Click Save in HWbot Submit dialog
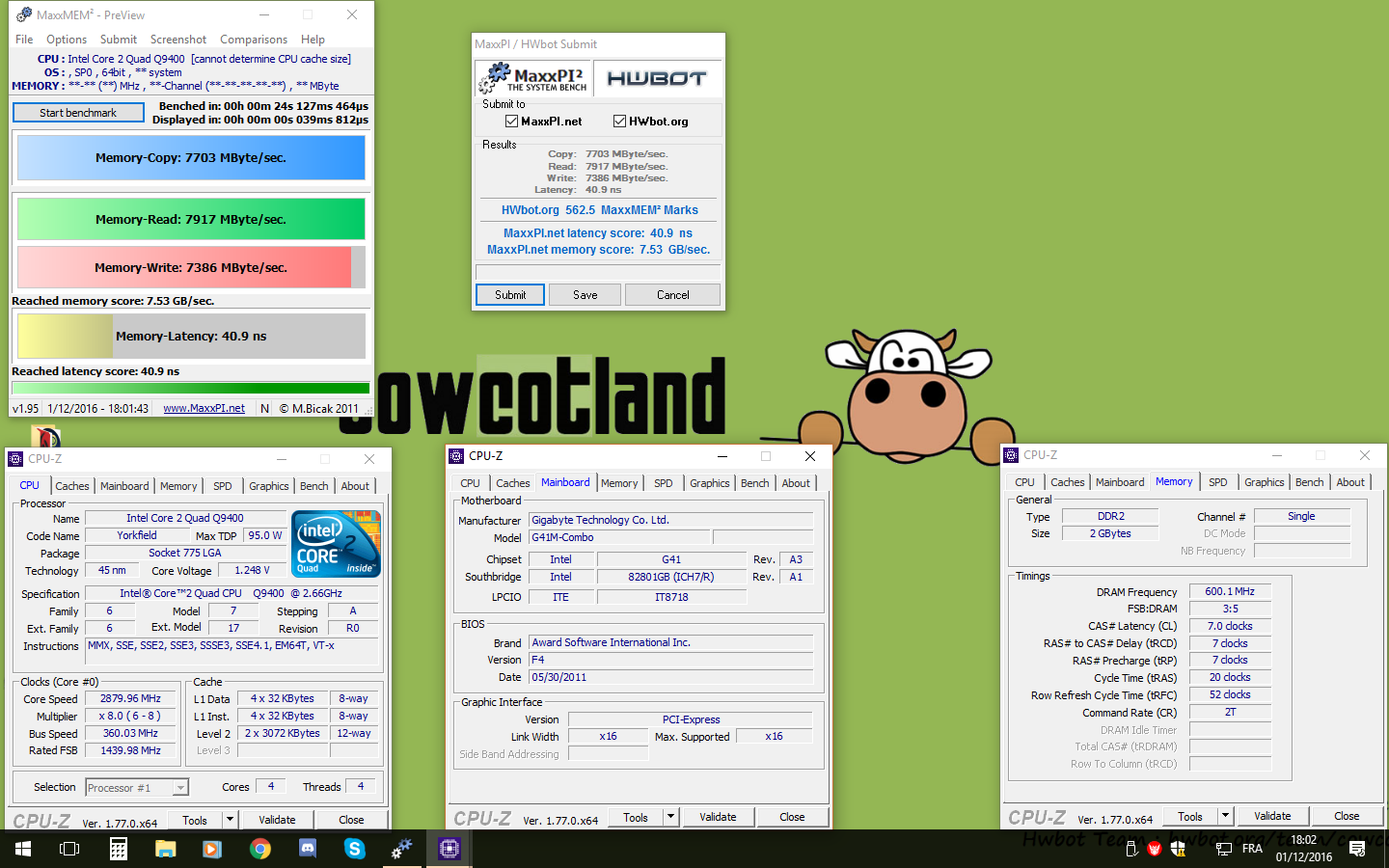 [586, 295]
